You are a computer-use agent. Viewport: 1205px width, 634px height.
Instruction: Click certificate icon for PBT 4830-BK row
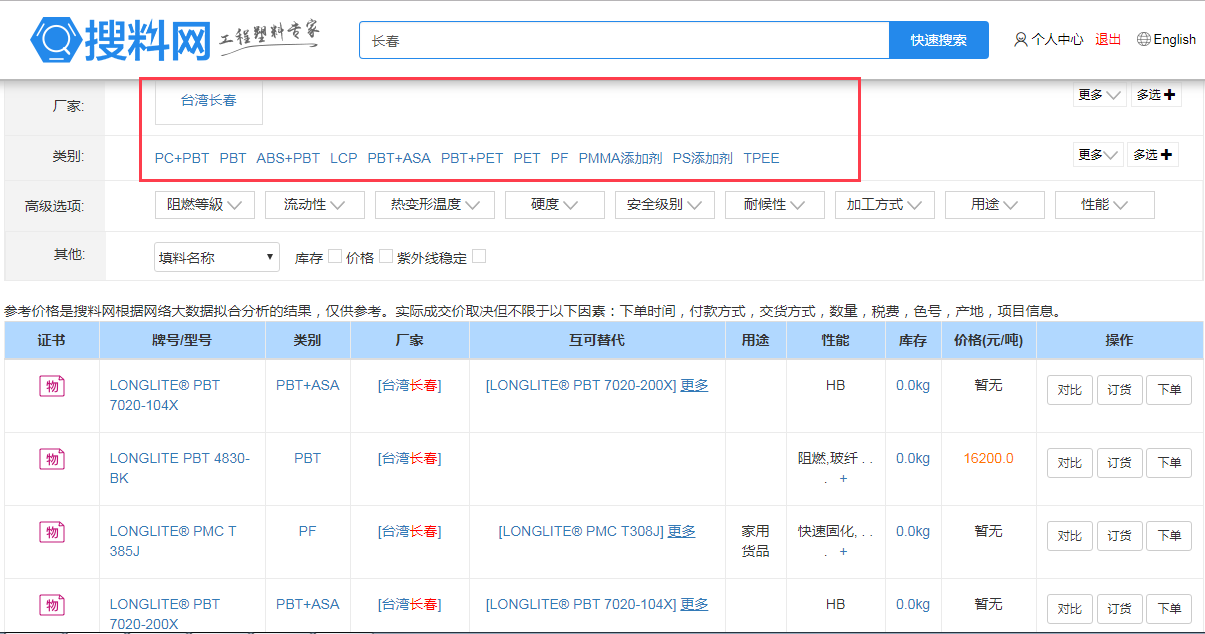52,459
